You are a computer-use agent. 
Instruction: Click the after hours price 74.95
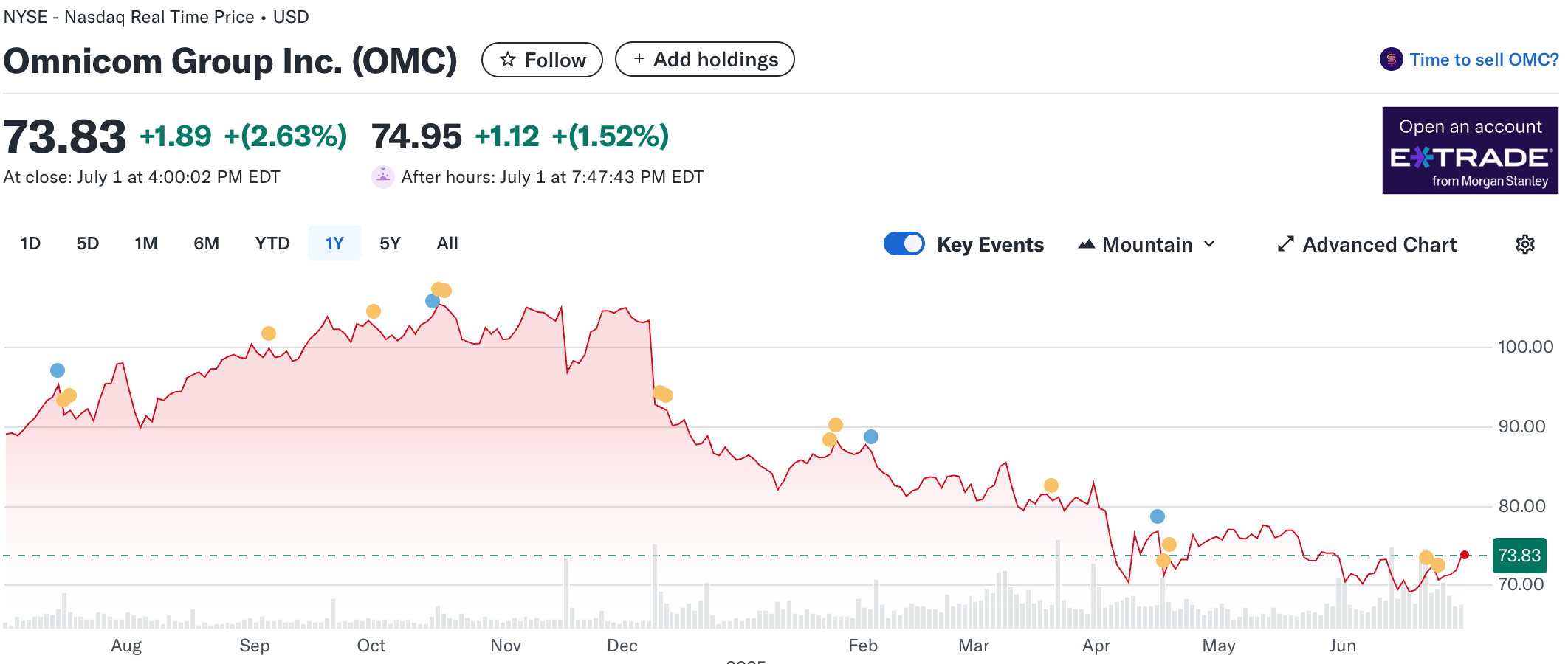416,136
